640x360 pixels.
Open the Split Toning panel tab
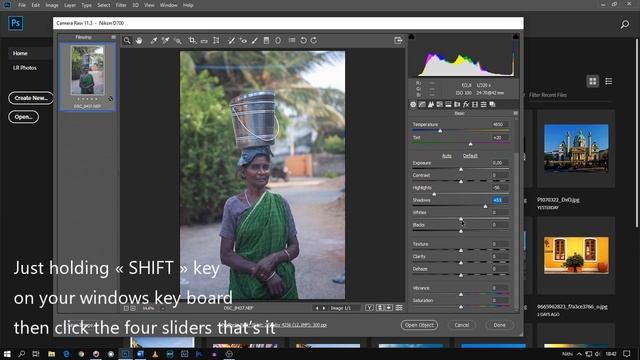coord(448,104)
